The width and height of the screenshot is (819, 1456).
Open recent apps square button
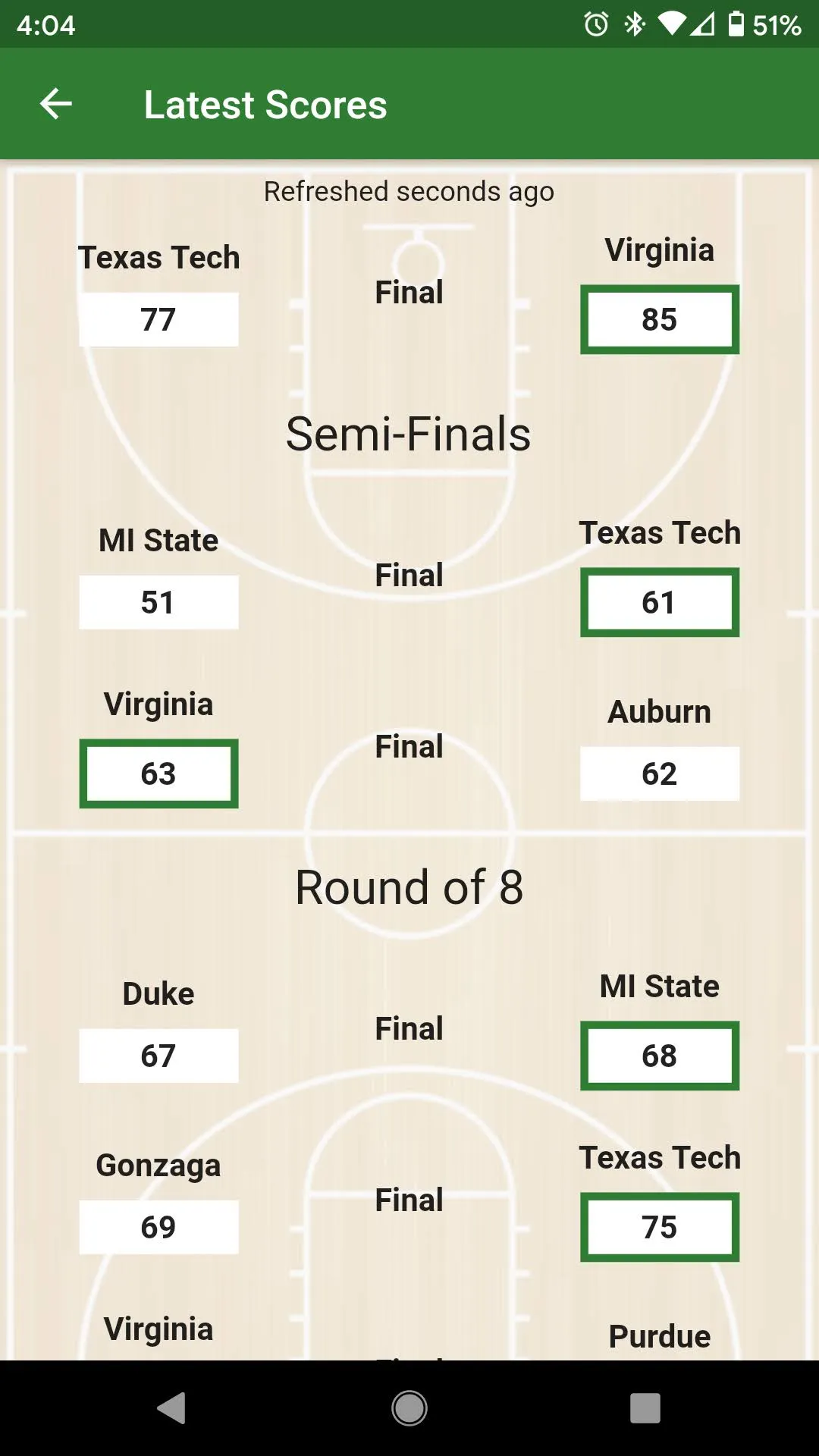645,1408
